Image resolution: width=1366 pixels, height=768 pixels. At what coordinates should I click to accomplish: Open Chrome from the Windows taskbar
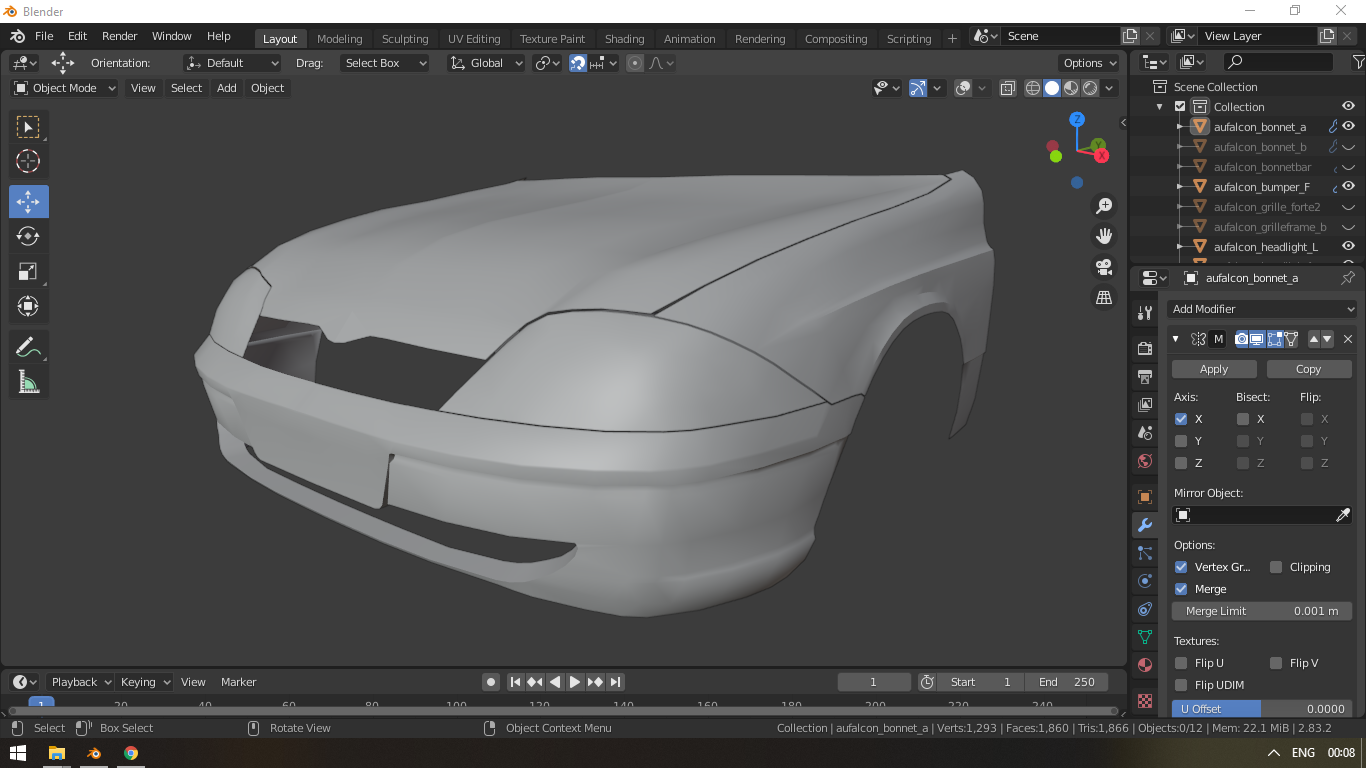131,753
